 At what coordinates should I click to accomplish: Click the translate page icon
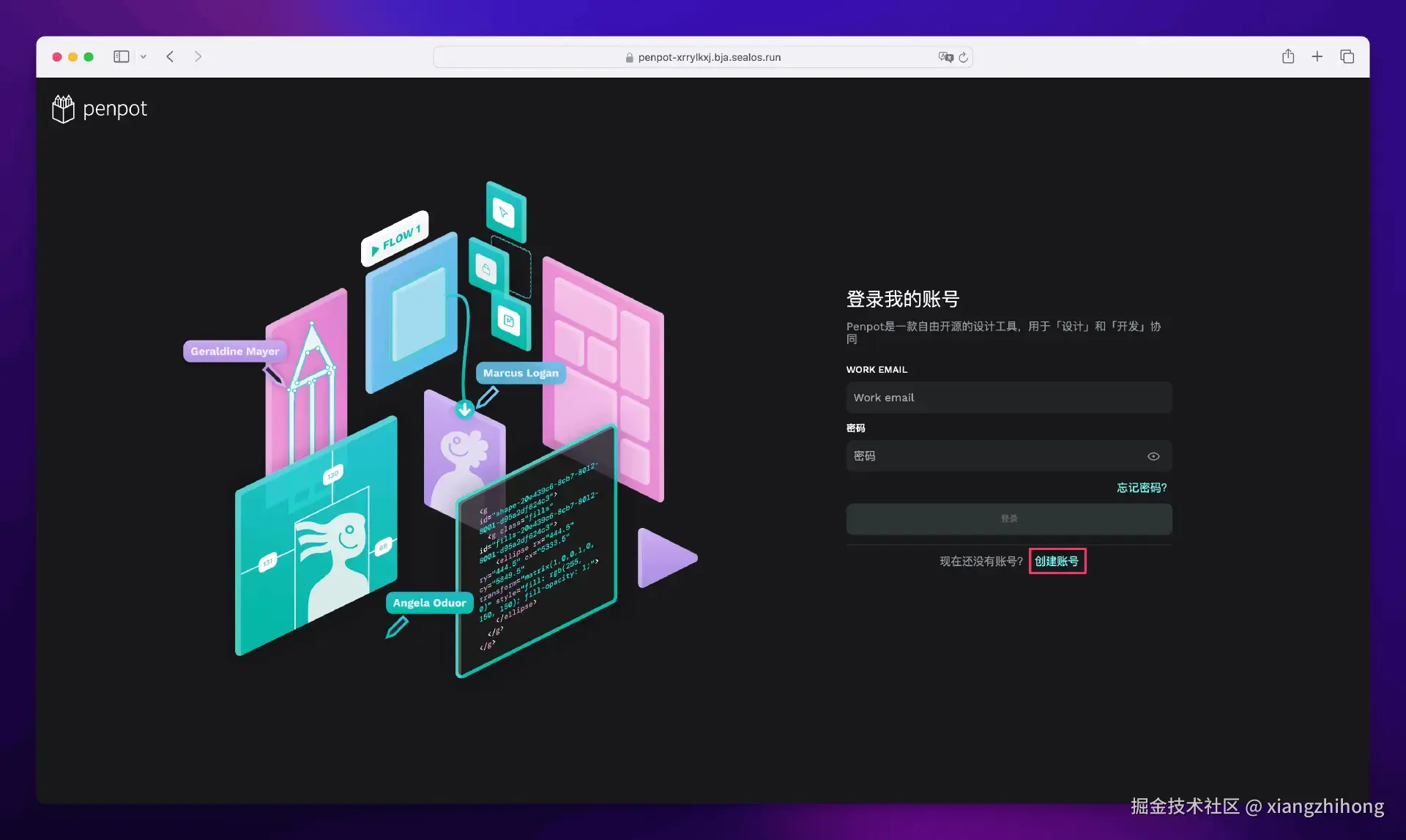(945, 57)
